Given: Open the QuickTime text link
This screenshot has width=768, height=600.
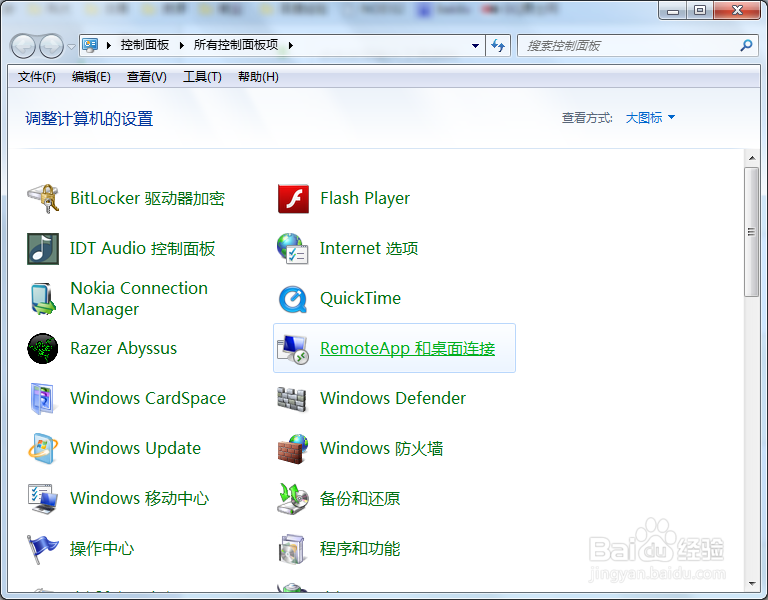Looking at the screenshot, I should pyautogui.click(x=360, y=298).
